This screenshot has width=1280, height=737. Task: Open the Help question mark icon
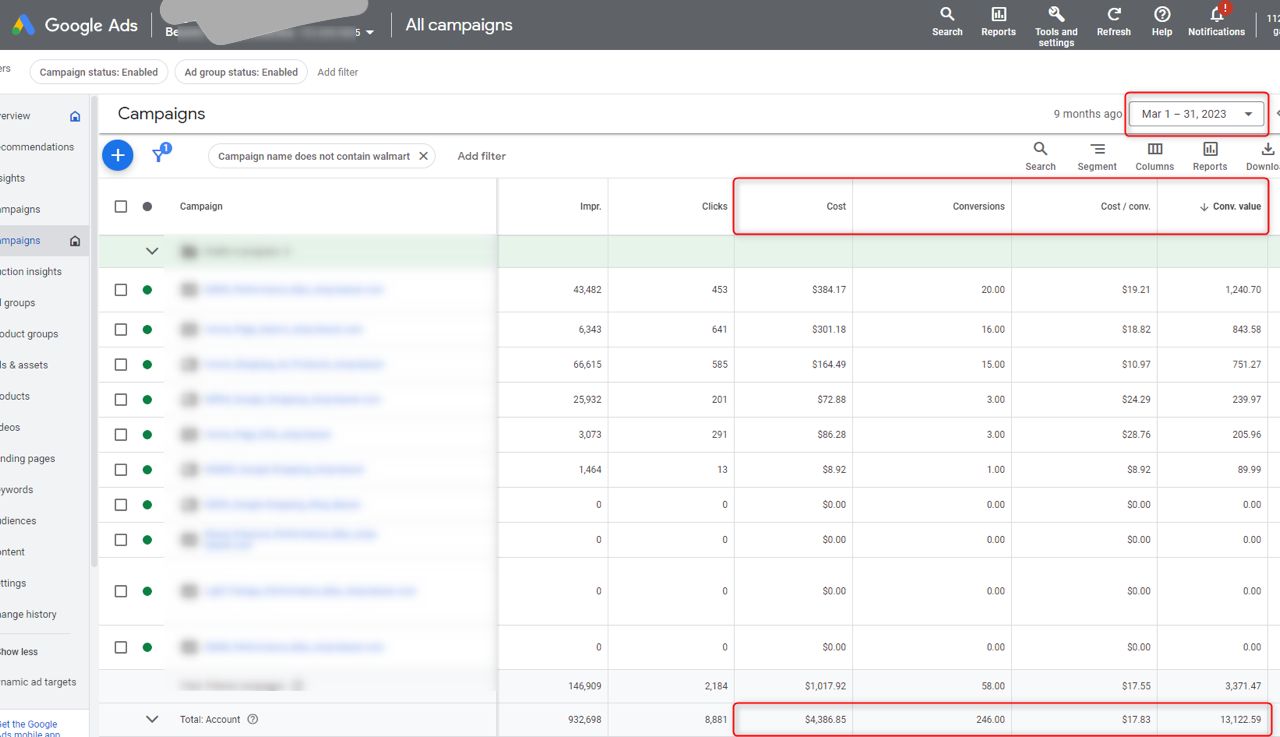click(x=1162, y=15)
